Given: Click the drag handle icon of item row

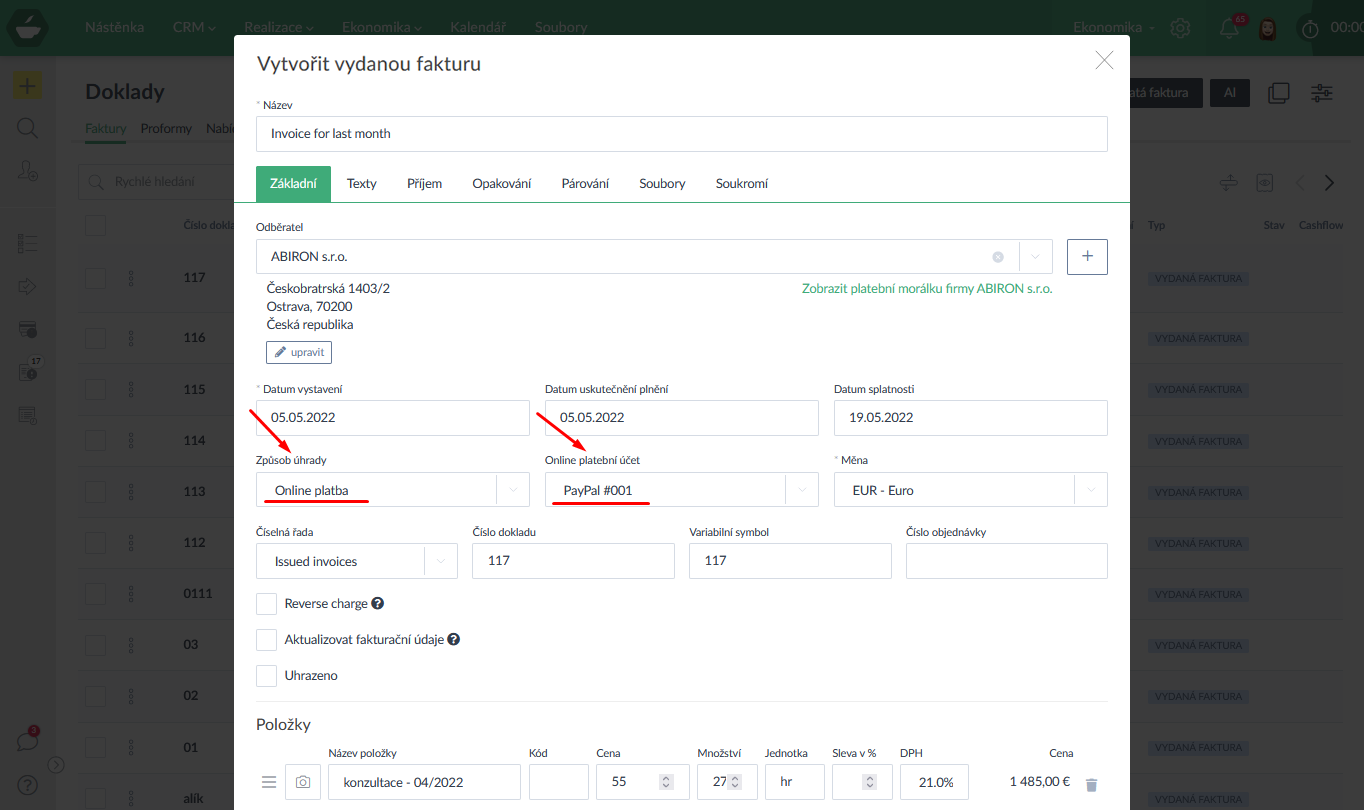Looking at the screenshot, I should pos(268,782).
